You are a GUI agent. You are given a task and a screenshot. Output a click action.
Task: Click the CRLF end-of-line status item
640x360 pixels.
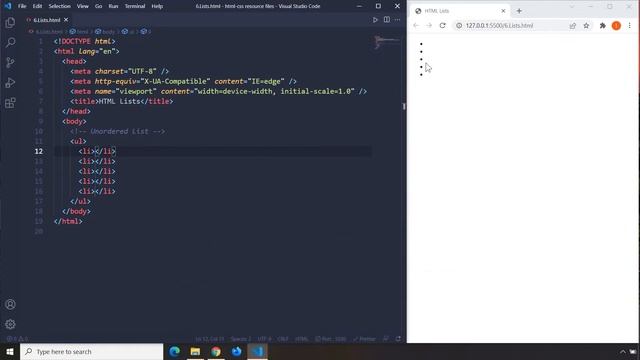283,339
